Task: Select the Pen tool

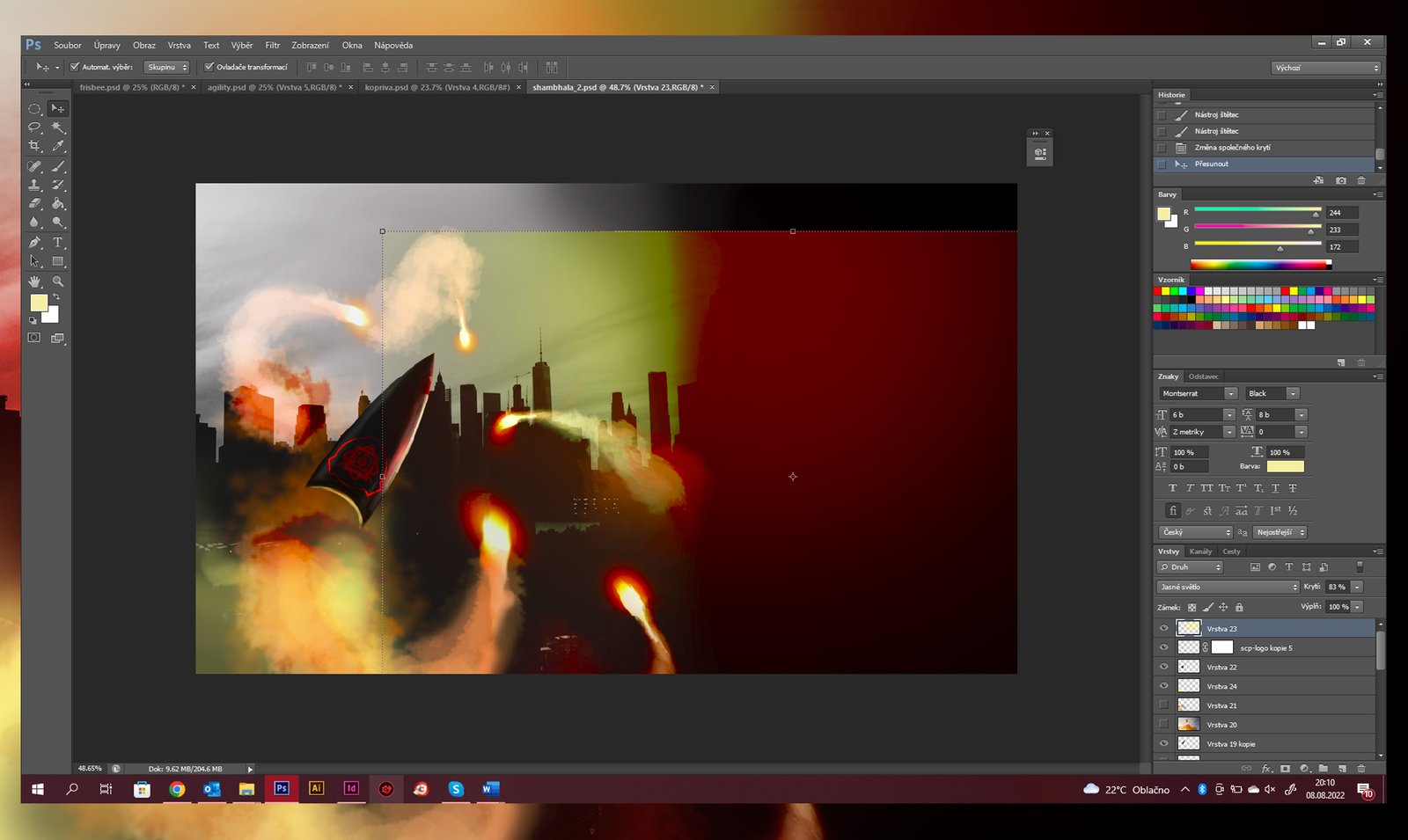Action: coord(34,243)
